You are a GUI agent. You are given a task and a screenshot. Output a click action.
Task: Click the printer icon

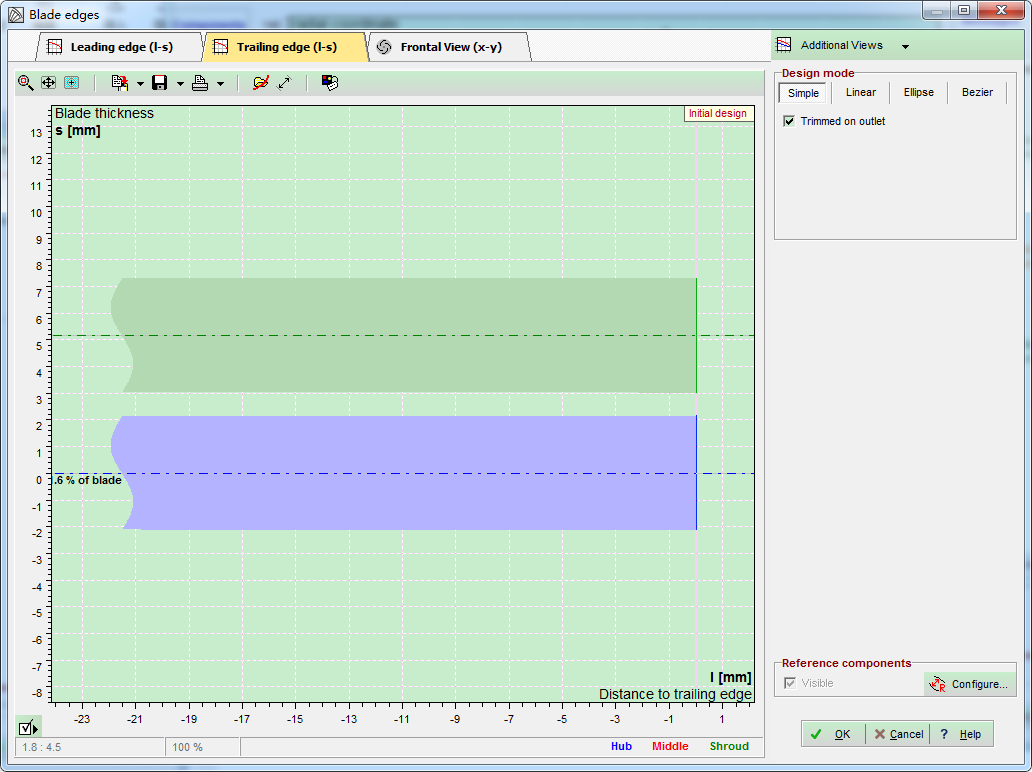[x=200, y=83]
